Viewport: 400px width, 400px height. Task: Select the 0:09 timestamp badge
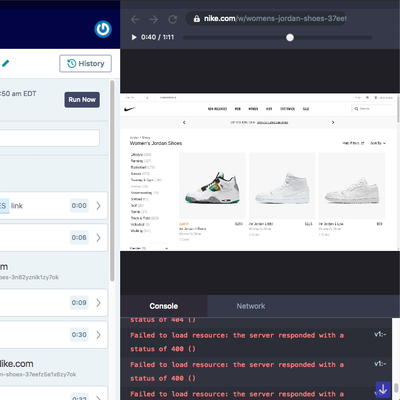click(79, 303)
